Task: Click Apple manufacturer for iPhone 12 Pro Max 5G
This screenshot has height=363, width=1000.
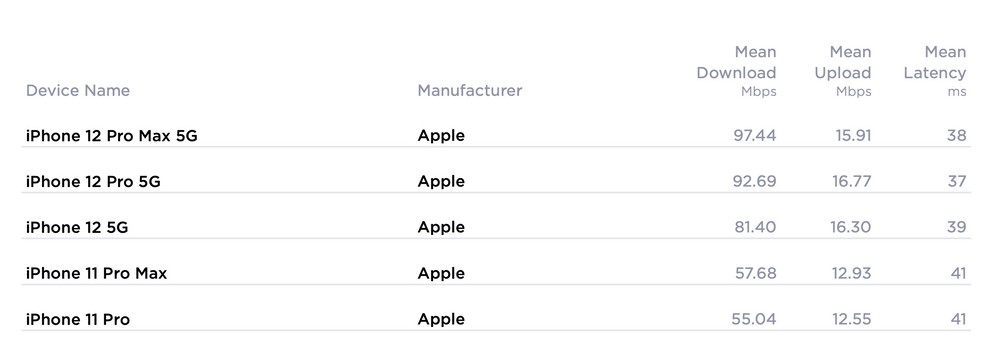Action: tap(441, 136)
